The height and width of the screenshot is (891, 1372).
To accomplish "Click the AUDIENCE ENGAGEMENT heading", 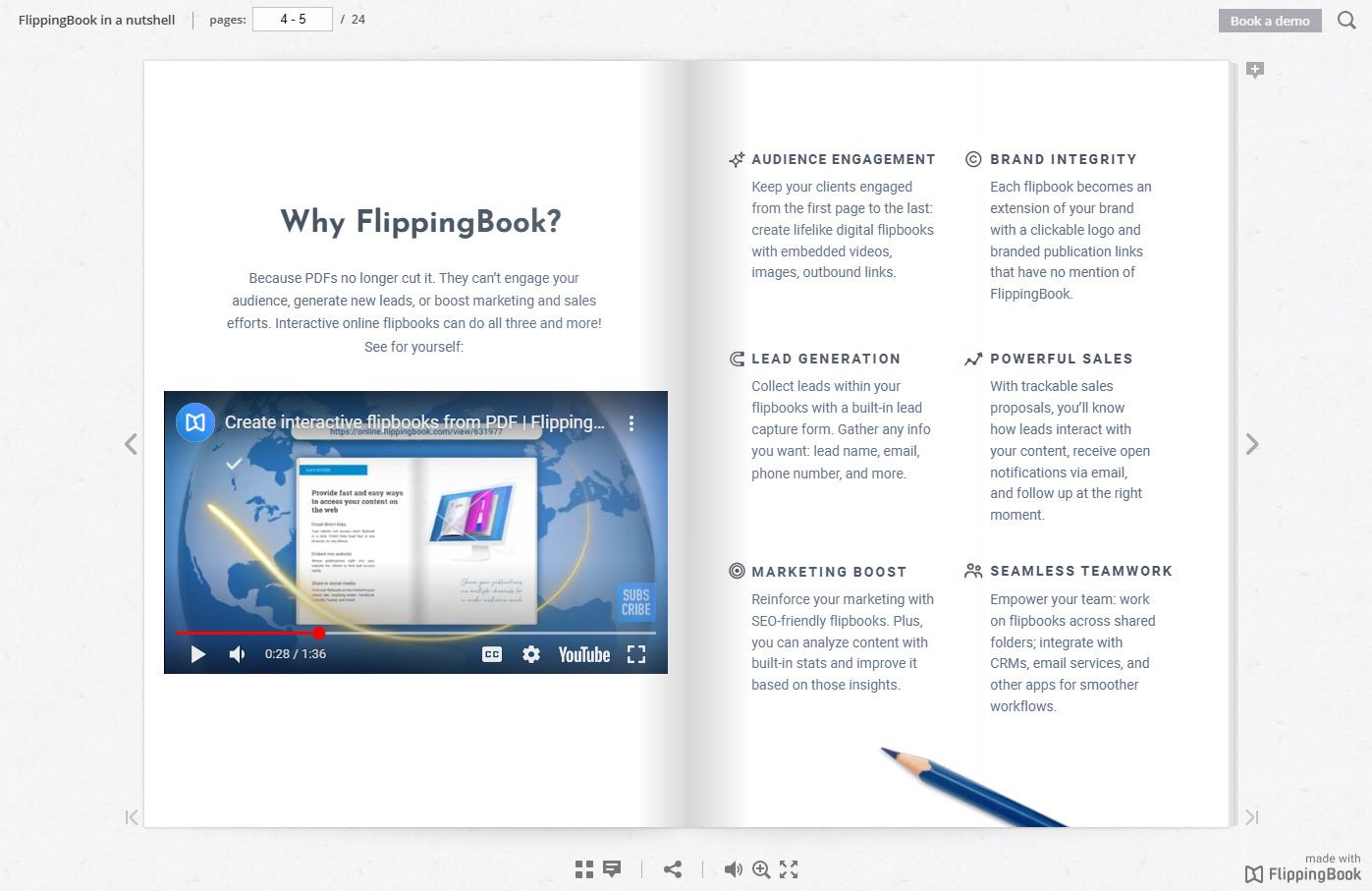I will (x=844, y=159).
